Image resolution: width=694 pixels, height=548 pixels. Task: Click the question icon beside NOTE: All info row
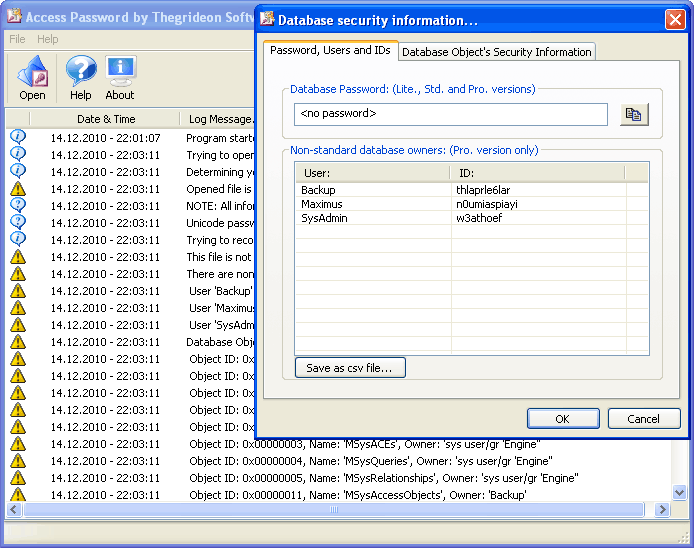click(18, 205)
